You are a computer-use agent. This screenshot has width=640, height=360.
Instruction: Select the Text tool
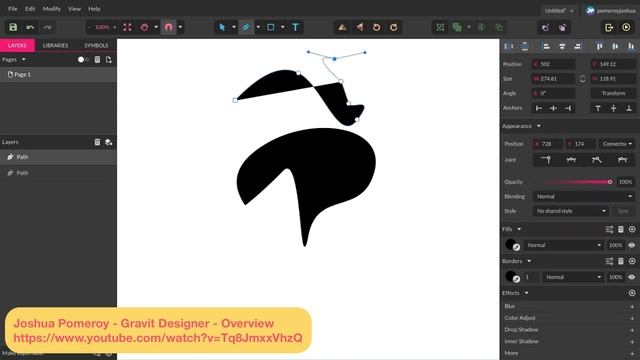tap(295, 27)
